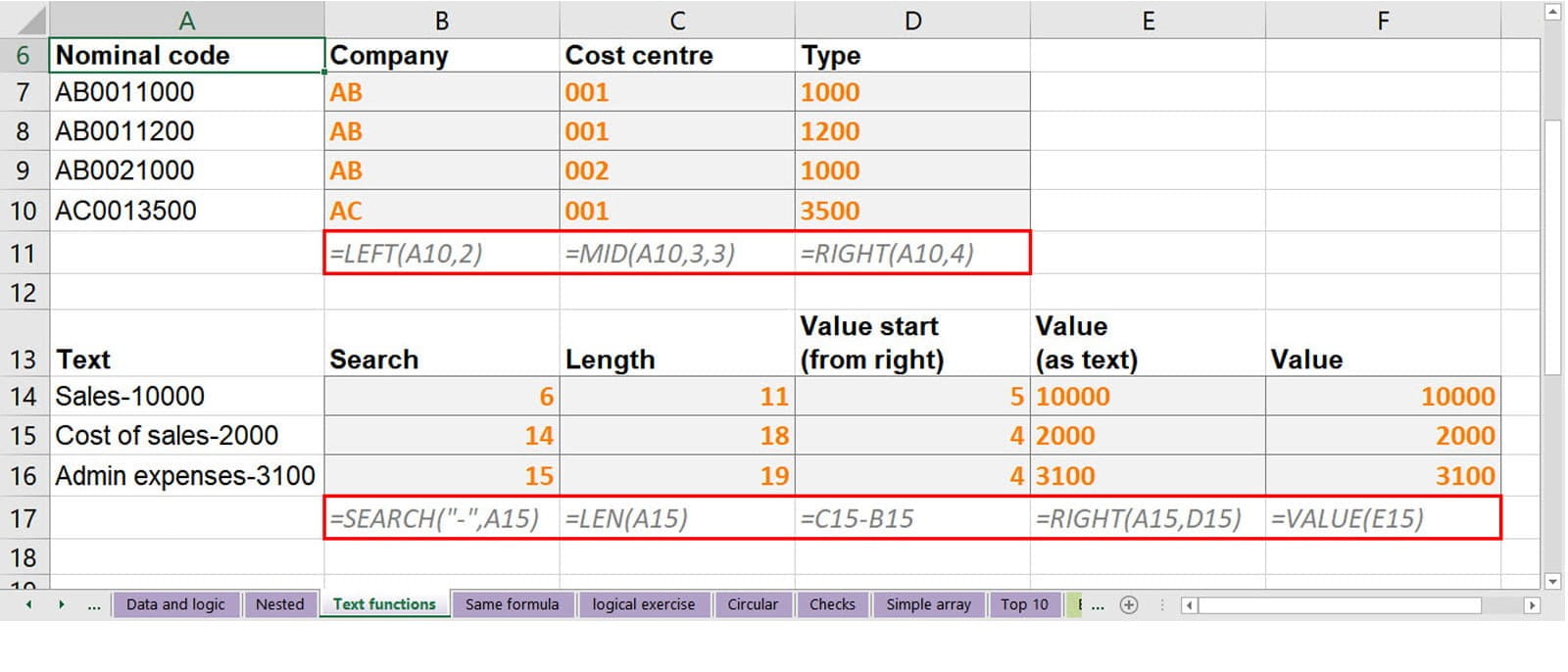This screenshot has height=672, width=1568.
Task: Switch to the Data and logic sheet
Action: 175,604
